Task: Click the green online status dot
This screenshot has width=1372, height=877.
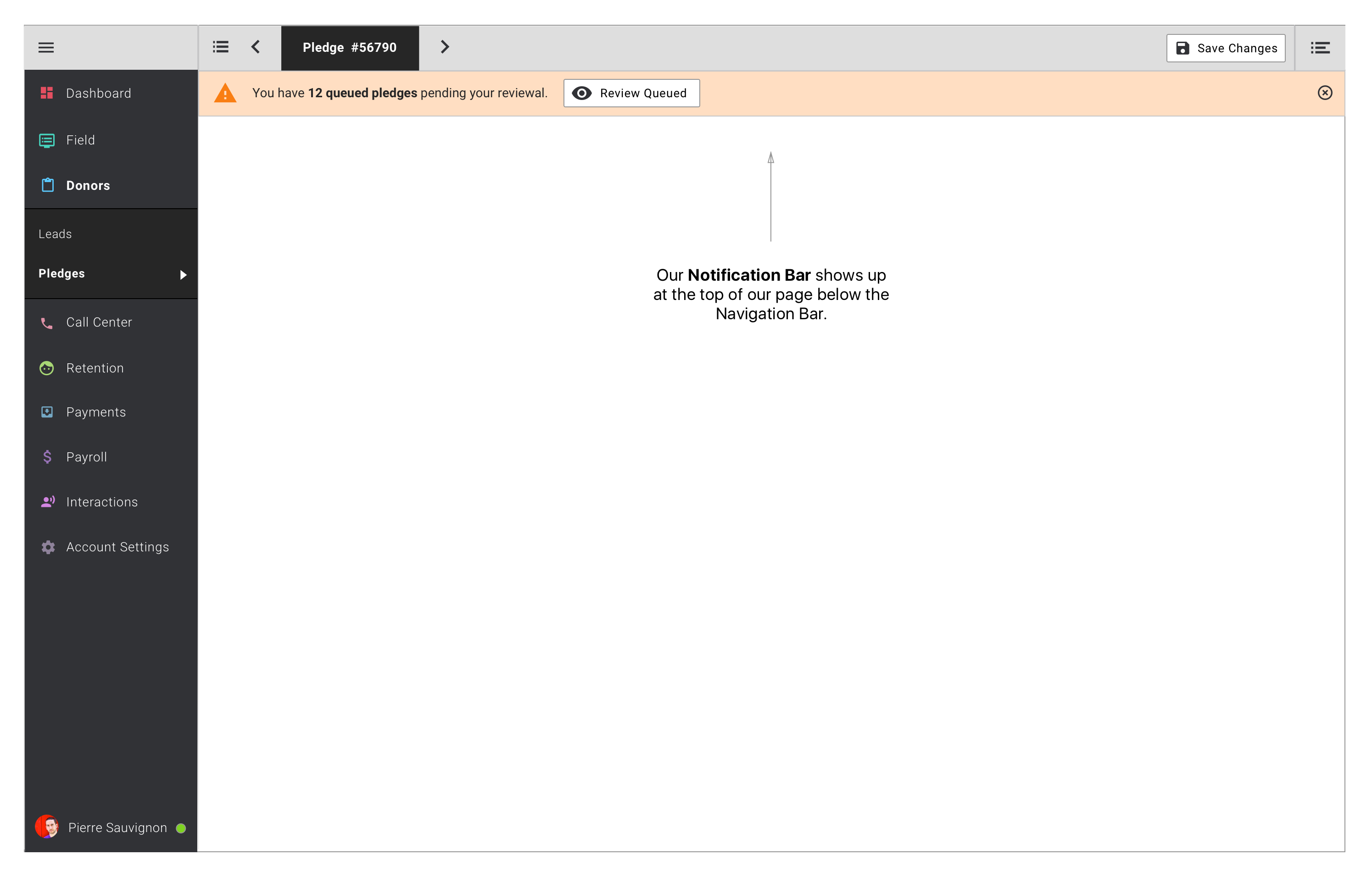Action: pos(181,828)
